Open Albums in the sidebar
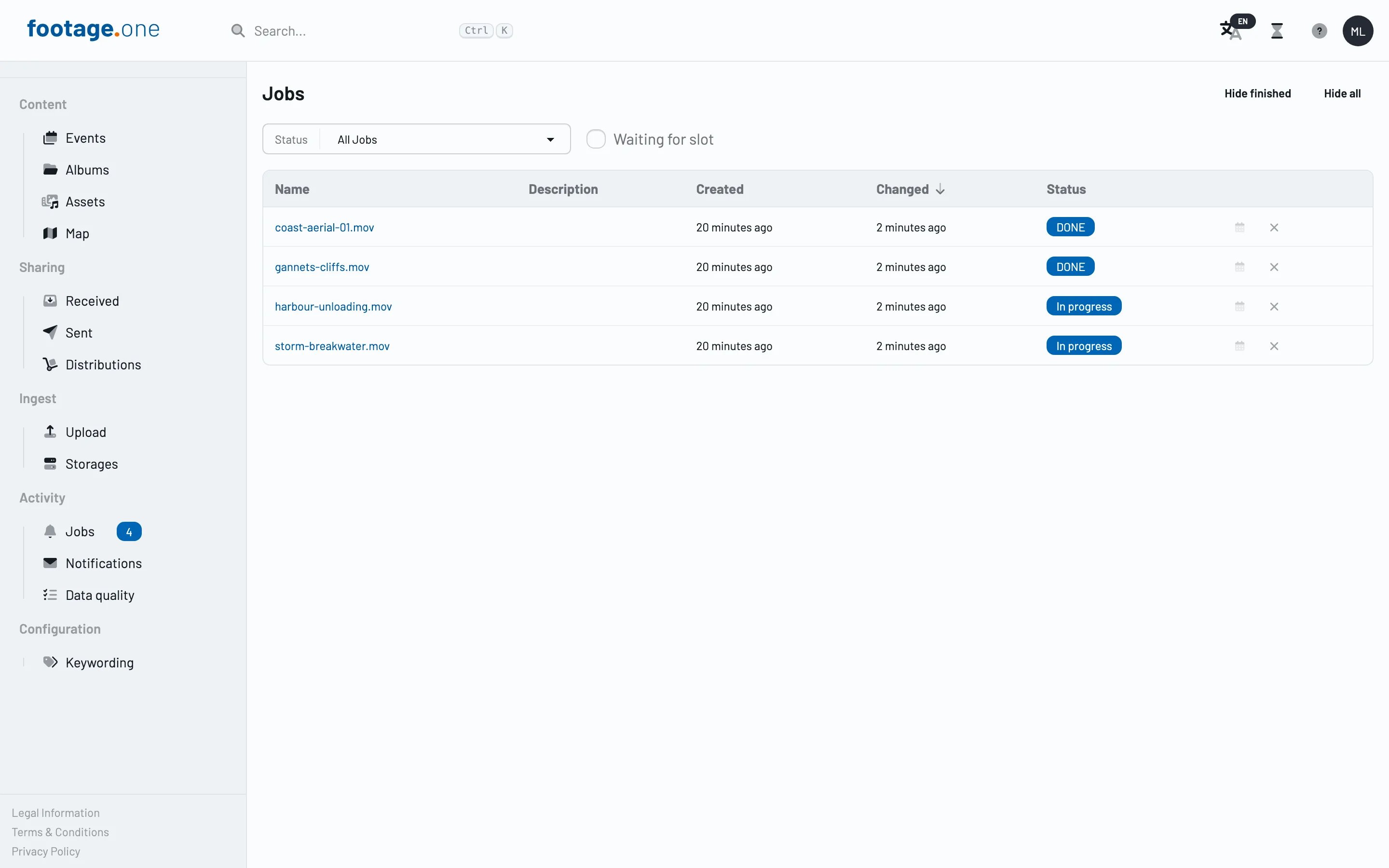This screenshot has height=868, width=1389. [x=76, y=170]
